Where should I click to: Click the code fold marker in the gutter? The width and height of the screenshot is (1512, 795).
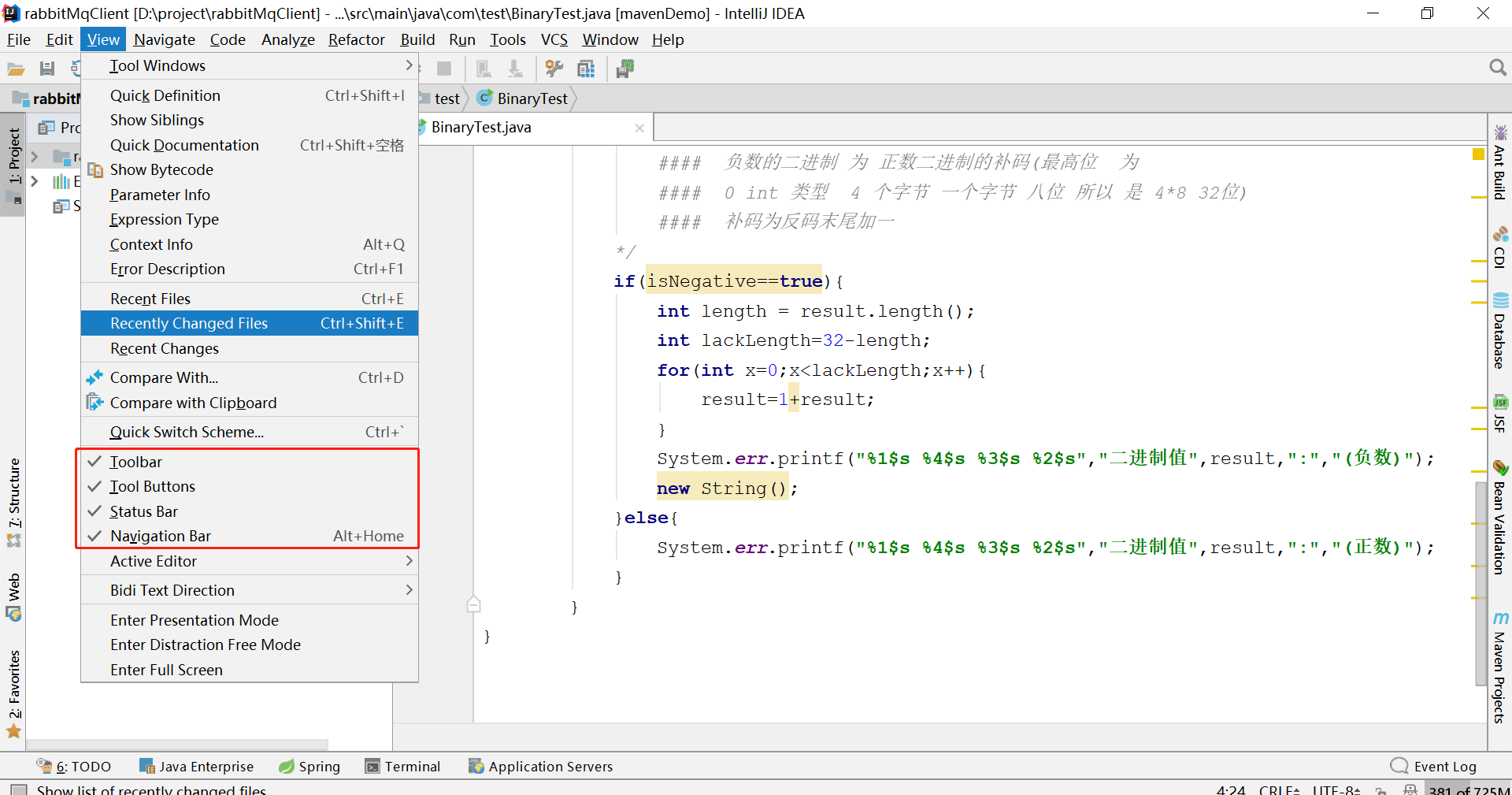pos(473,605)
